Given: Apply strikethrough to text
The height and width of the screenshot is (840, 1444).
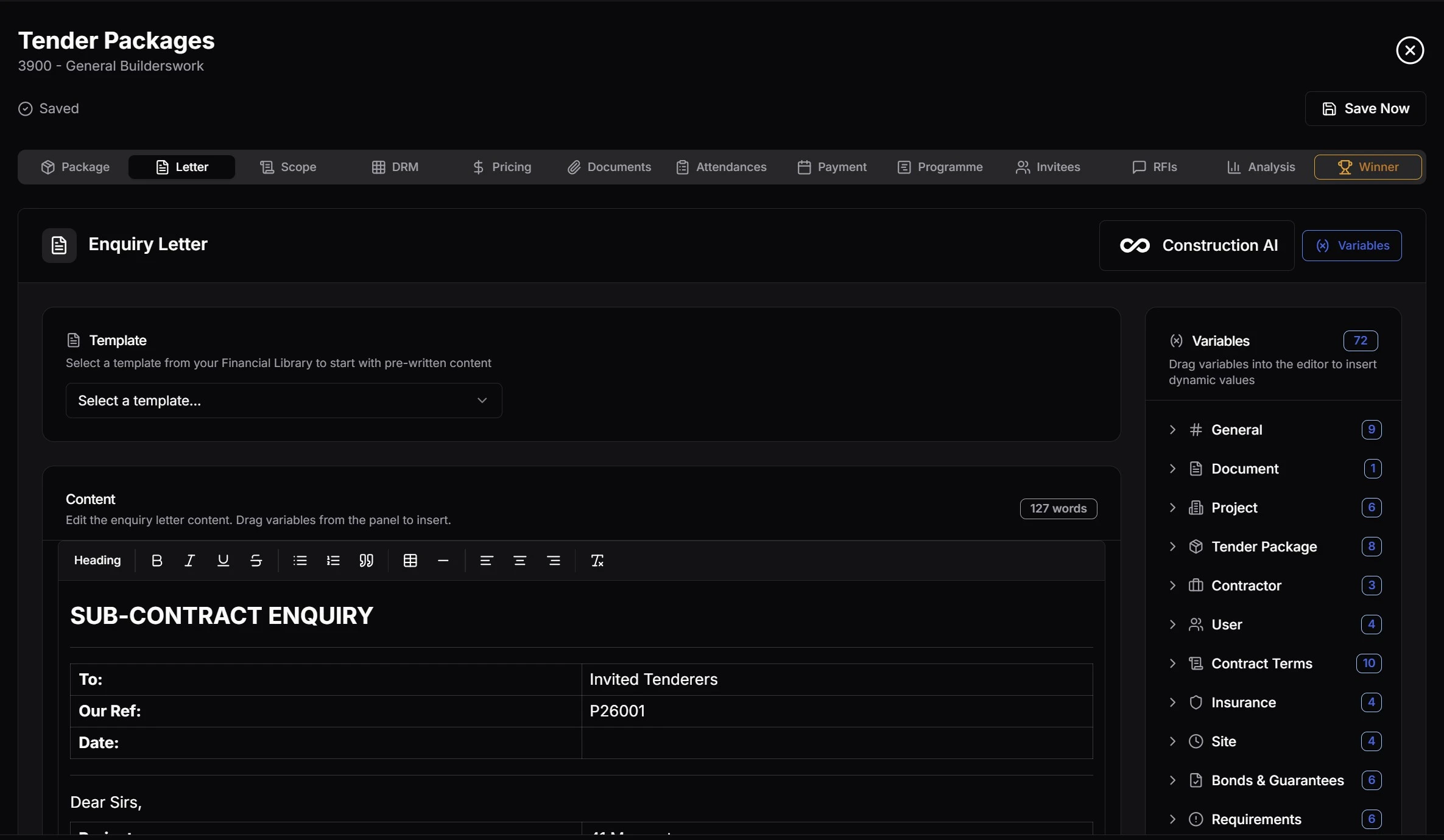Looking at the screenshot, I should click(256, 561).
